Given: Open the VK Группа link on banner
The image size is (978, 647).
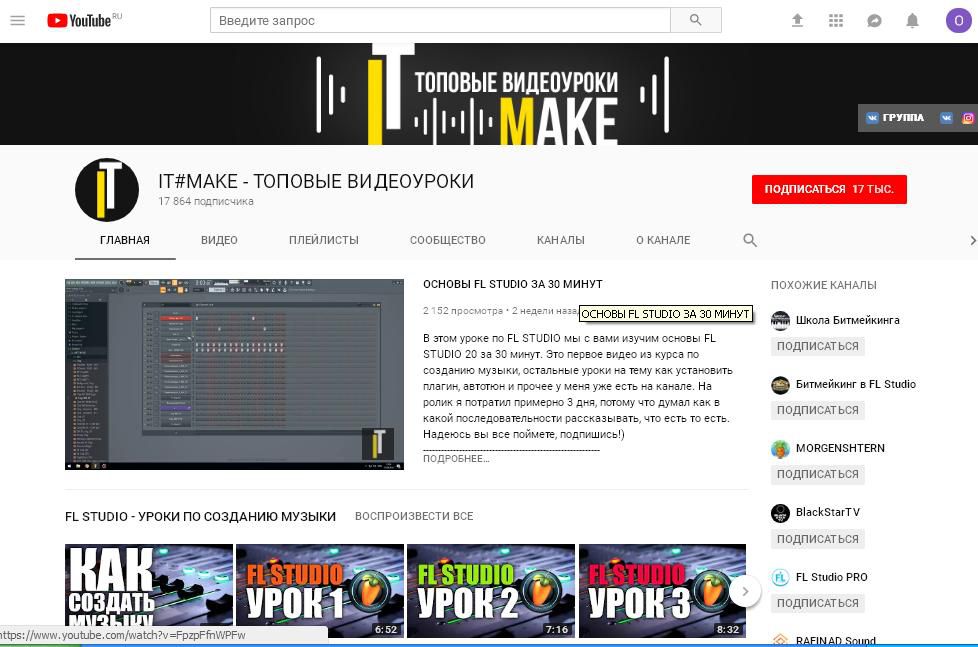Looking at the screenshot, I should 894,117.
